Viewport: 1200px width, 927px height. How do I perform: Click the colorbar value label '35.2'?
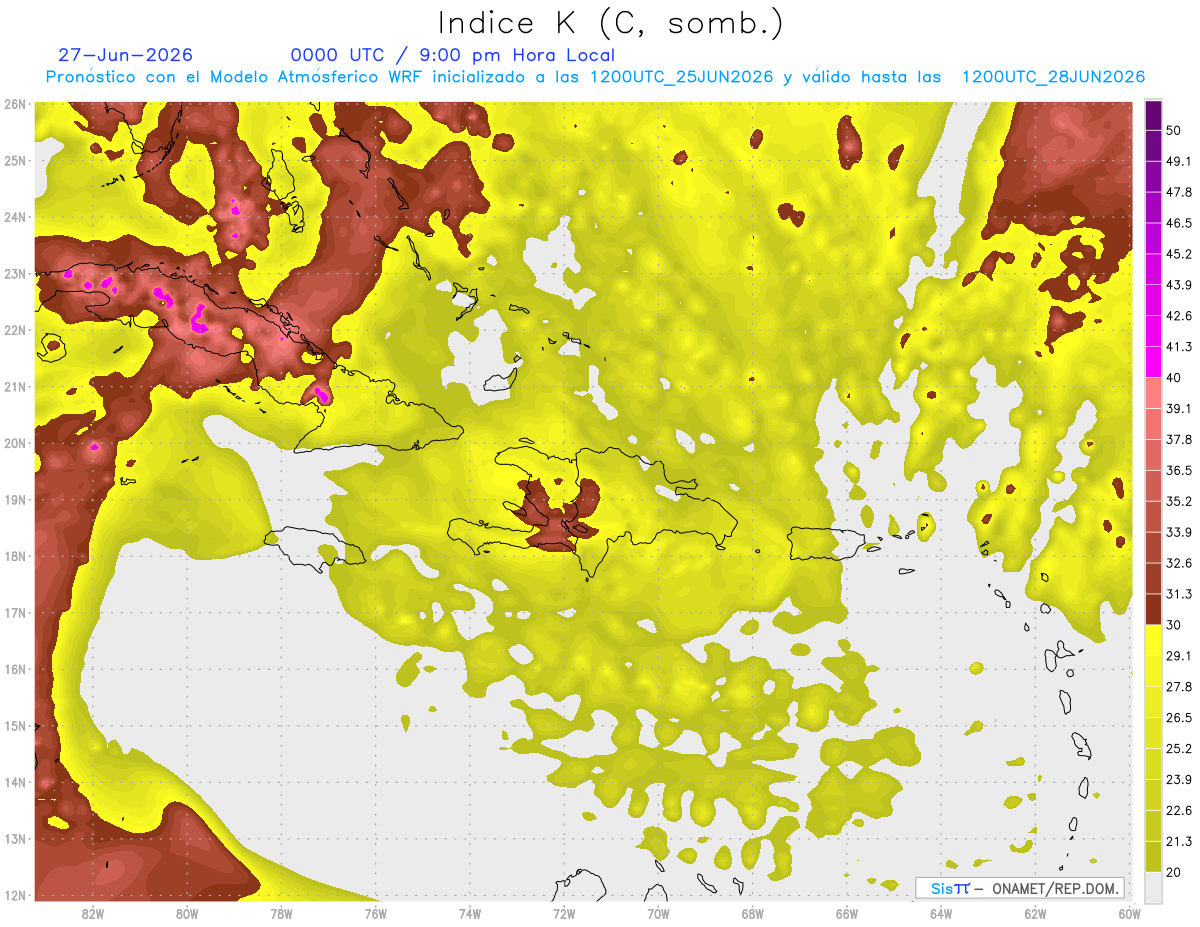coord(1179,501)
